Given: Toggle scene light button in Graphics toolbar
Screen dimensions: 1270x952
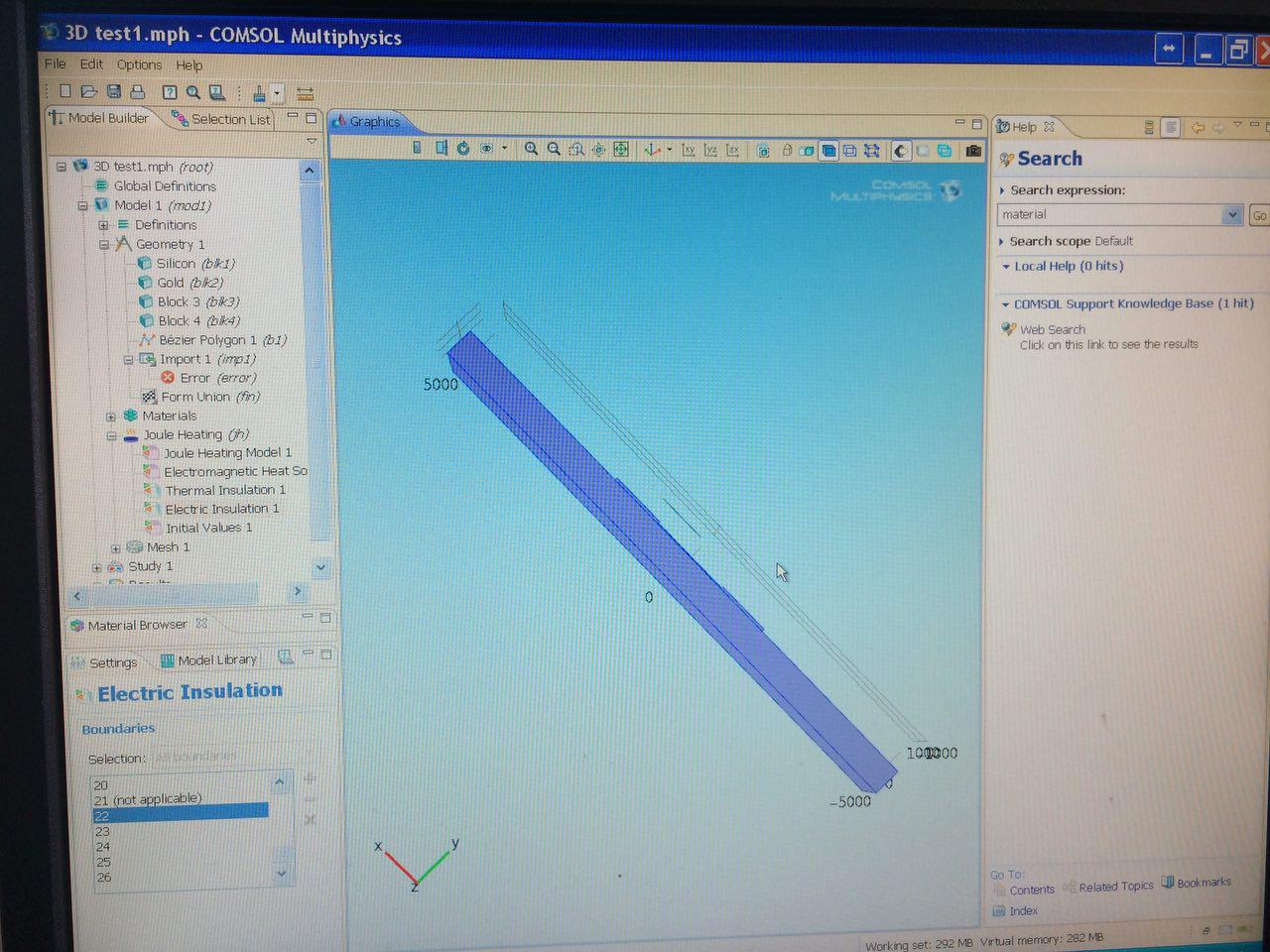Looking at the screenshot, I should [x=900, y=151].
